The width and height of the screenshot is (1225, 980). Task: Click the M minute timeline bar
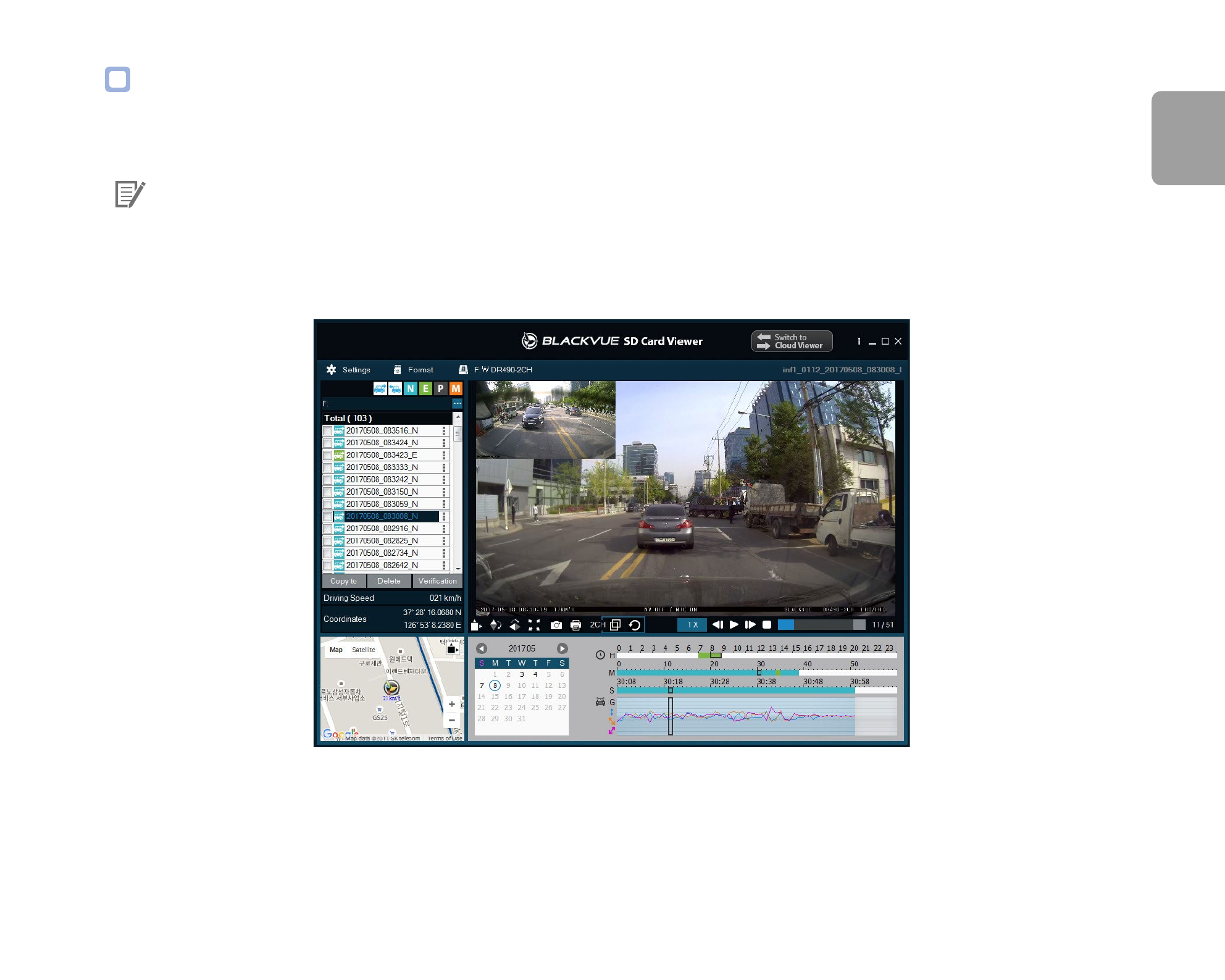[x=757, y=672]
